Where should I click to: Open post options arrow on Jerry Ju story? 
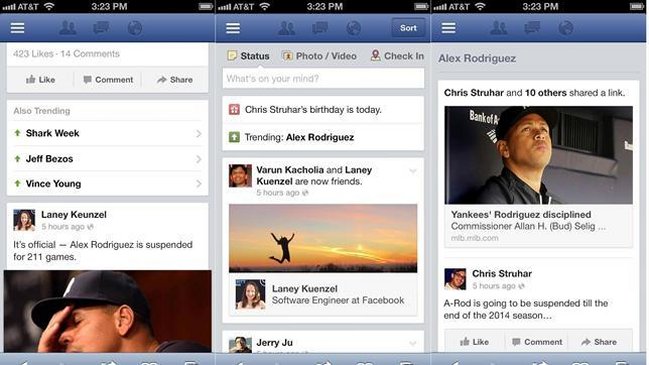point(413,343)
